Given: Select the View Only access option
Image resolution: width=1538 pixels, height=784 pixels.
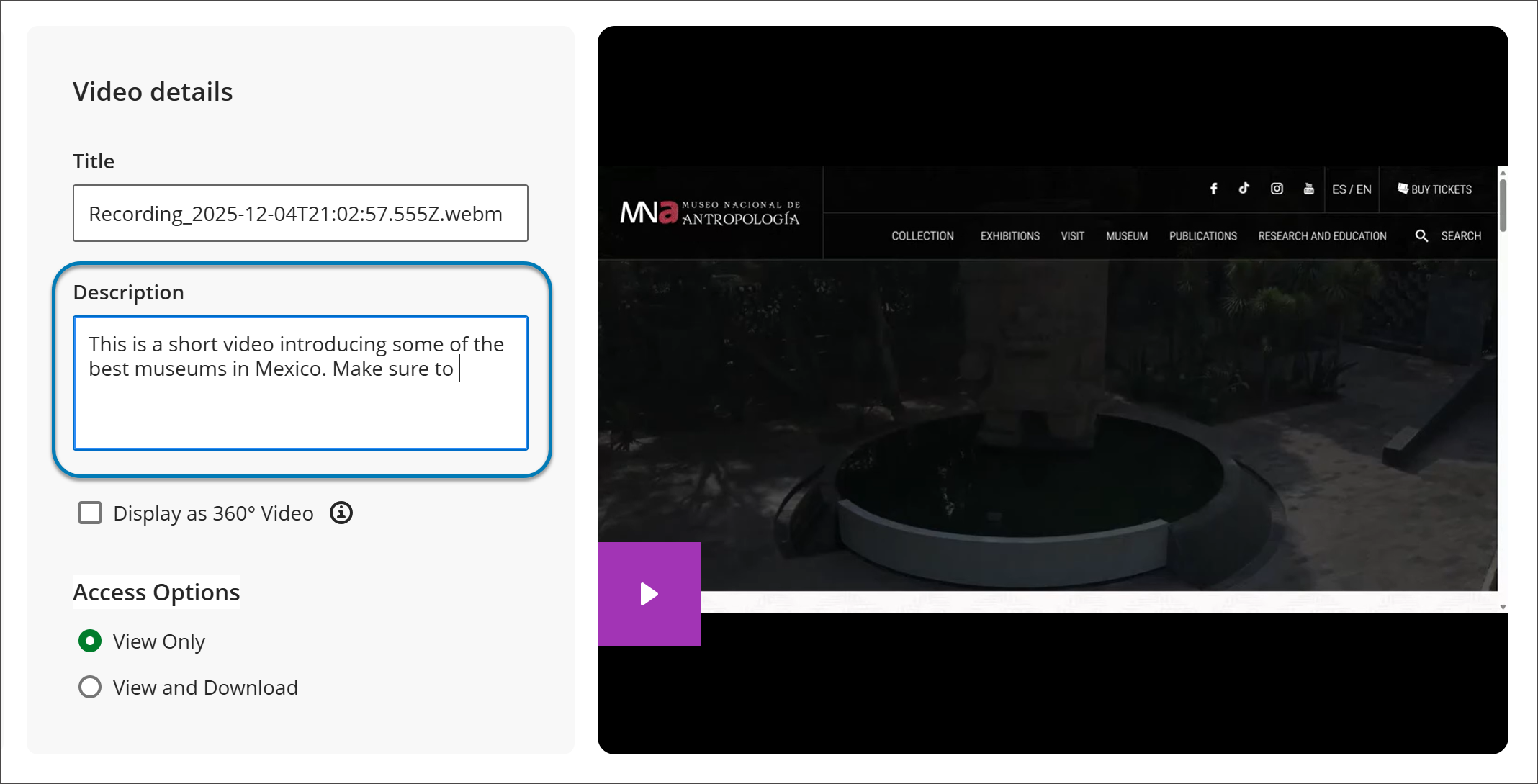Looking at the screenshot, I should click(89, 641).
